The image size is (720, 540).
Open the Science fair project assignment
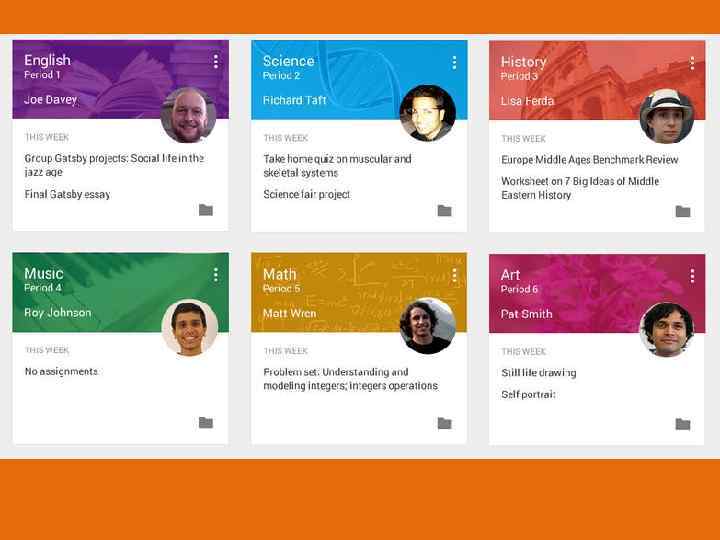click(x=307, y=194)
